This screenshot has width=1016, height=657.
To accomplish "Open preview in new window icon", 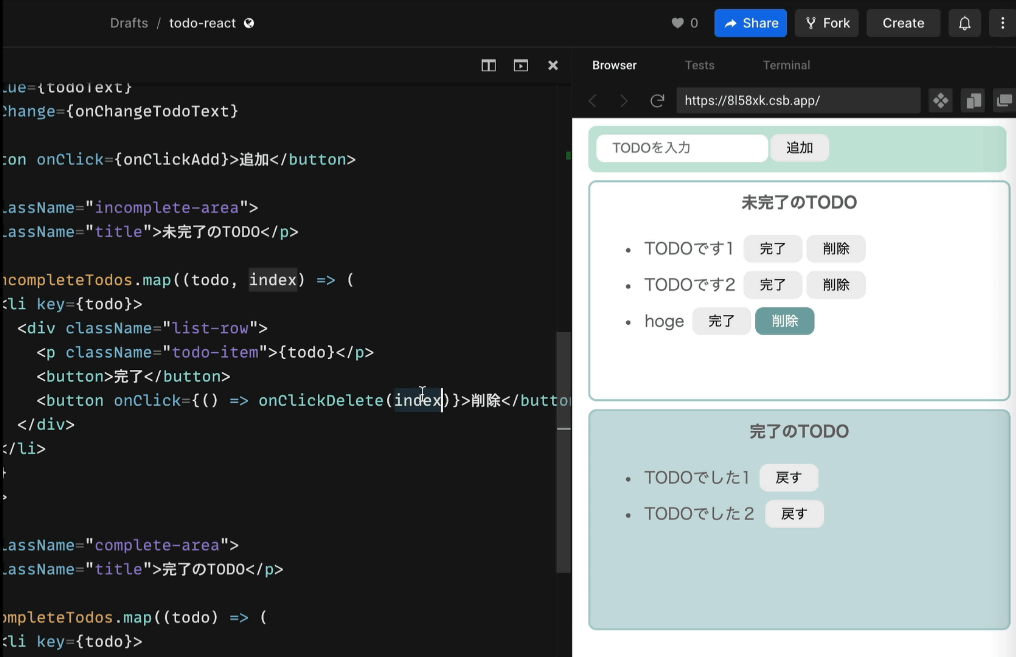I will (x=1002, y=101).
